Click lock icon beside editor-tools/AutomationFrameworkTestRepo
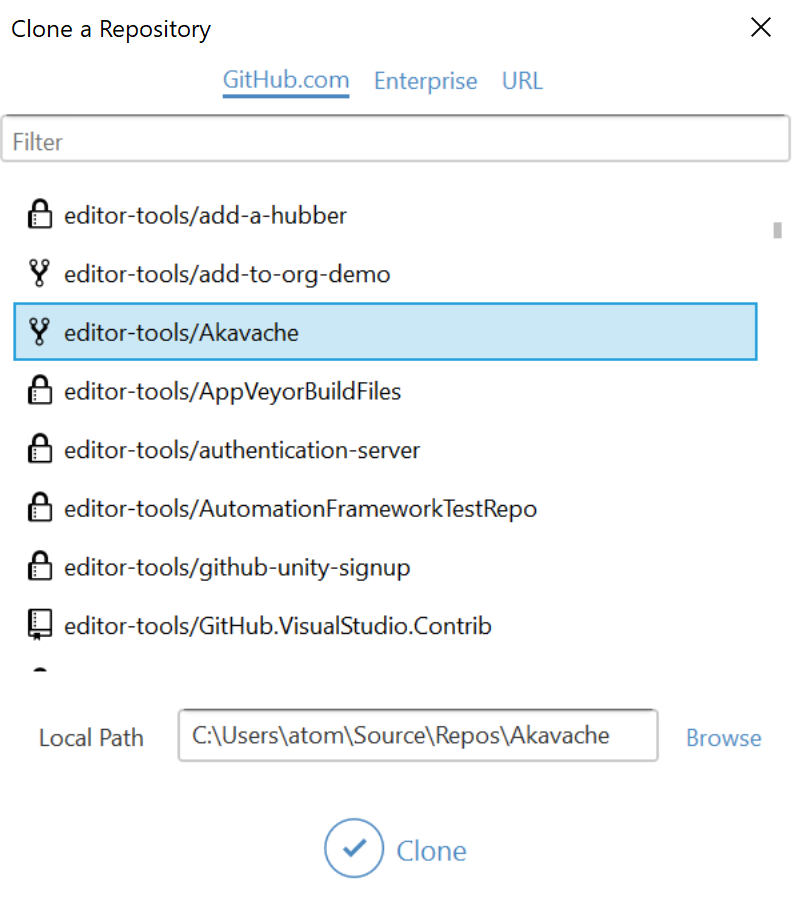This screenshot has height=899, width=792. (39, 509)
